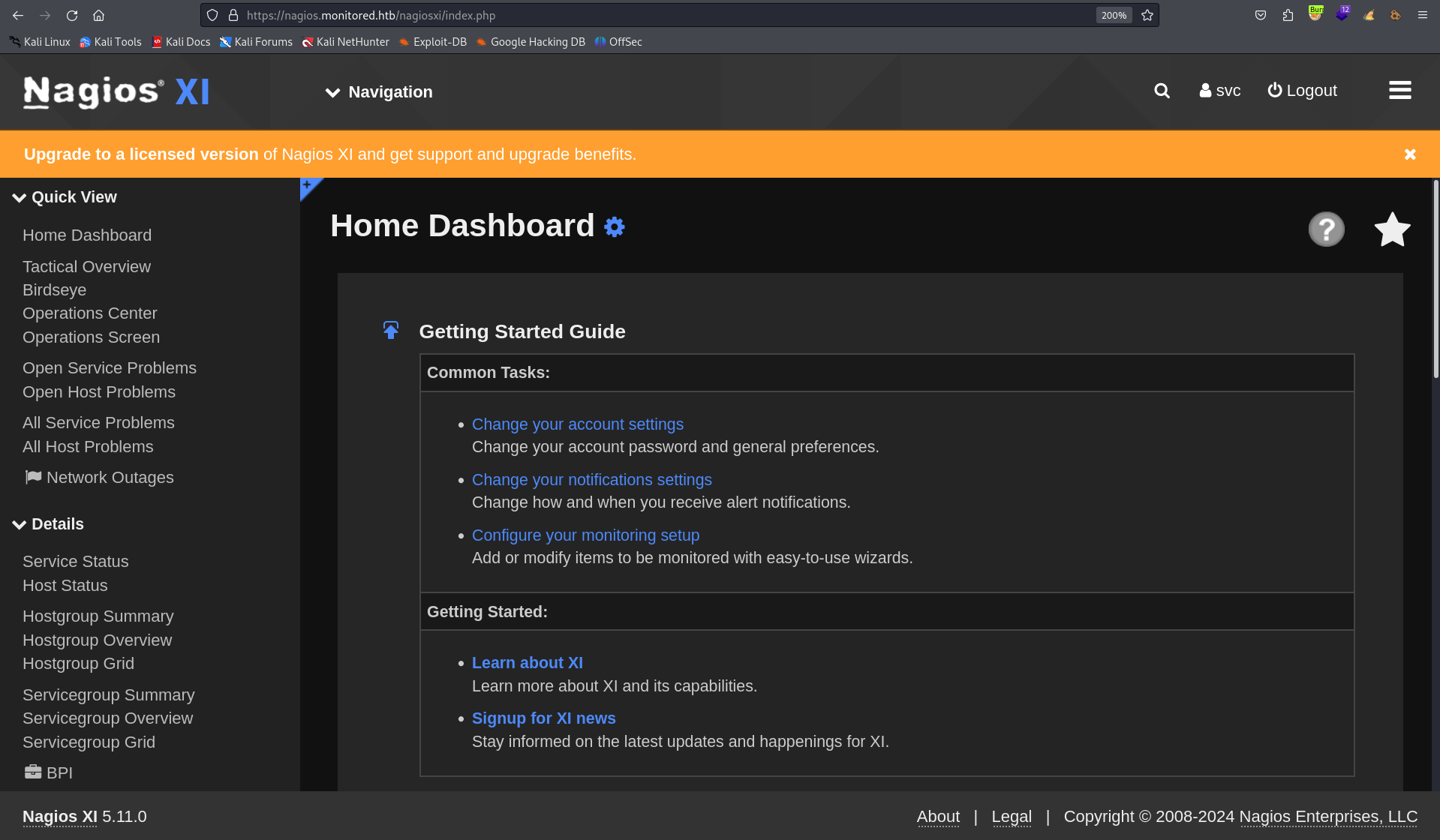Open All Service Problems
The width and height of the screenshot is (1440, 840).
point(98,423)
